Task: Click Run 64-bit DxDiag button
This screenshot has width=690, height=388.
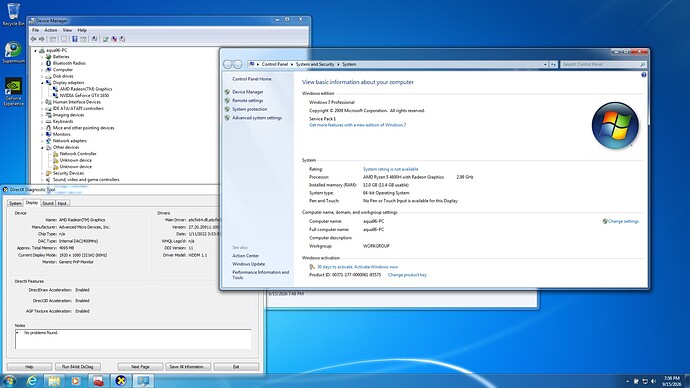Action: point(77,366)
